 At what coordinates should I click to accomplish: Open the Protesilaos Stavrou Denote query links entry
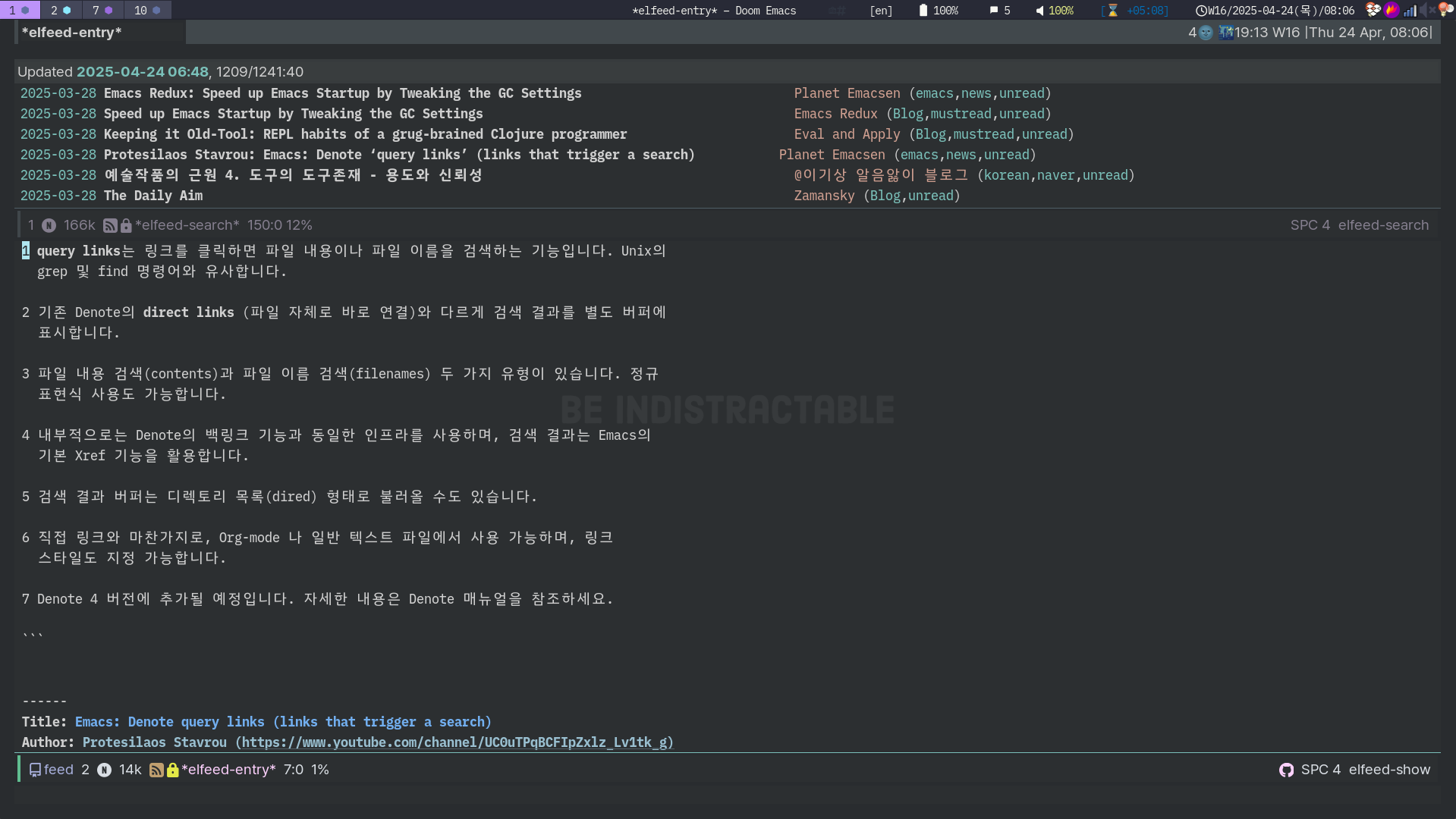(x=399, y=155)
